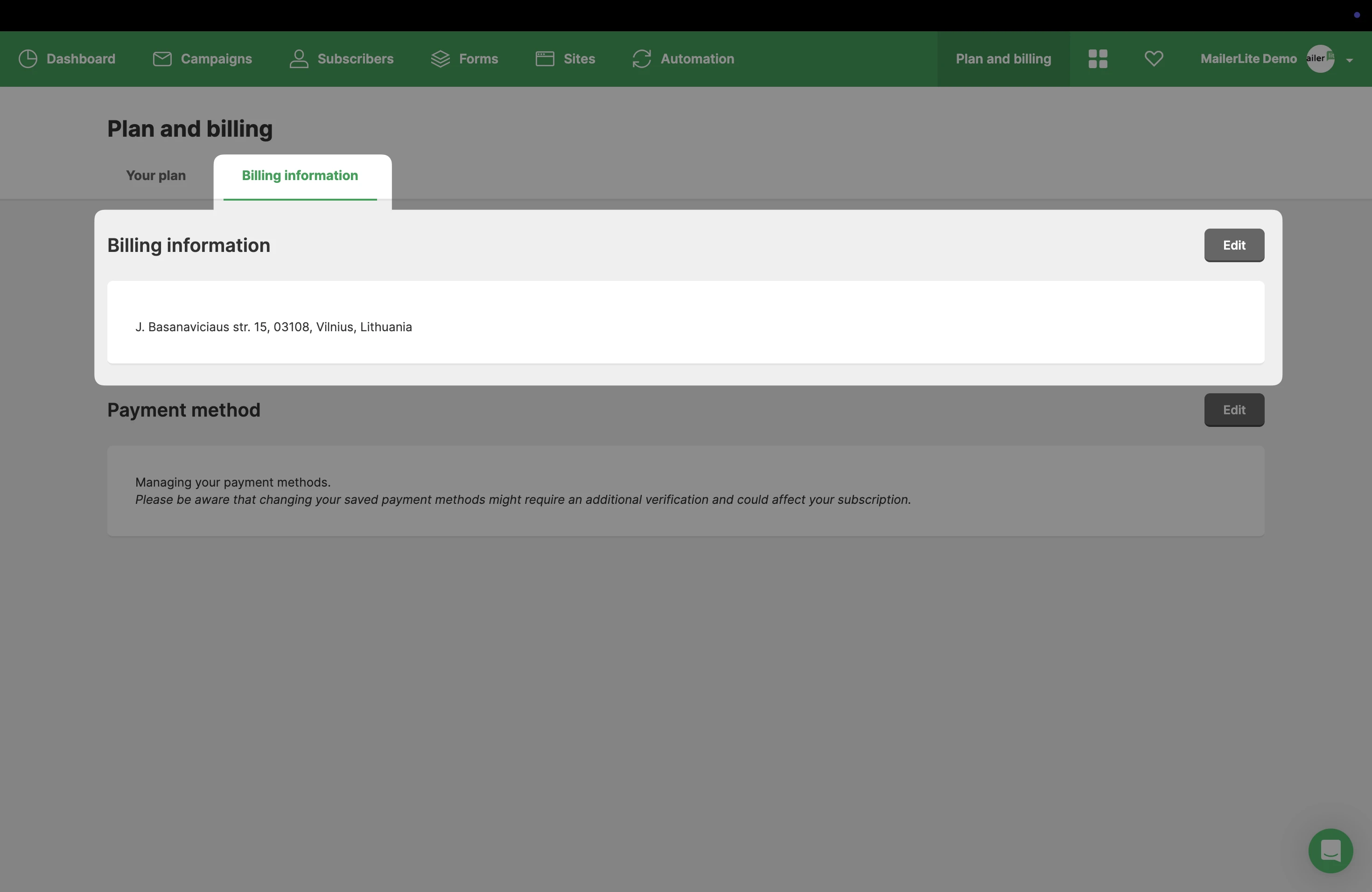Screen dimensions: 1372x892
Task: Go to Subscribers menu item
Action: 355,59
